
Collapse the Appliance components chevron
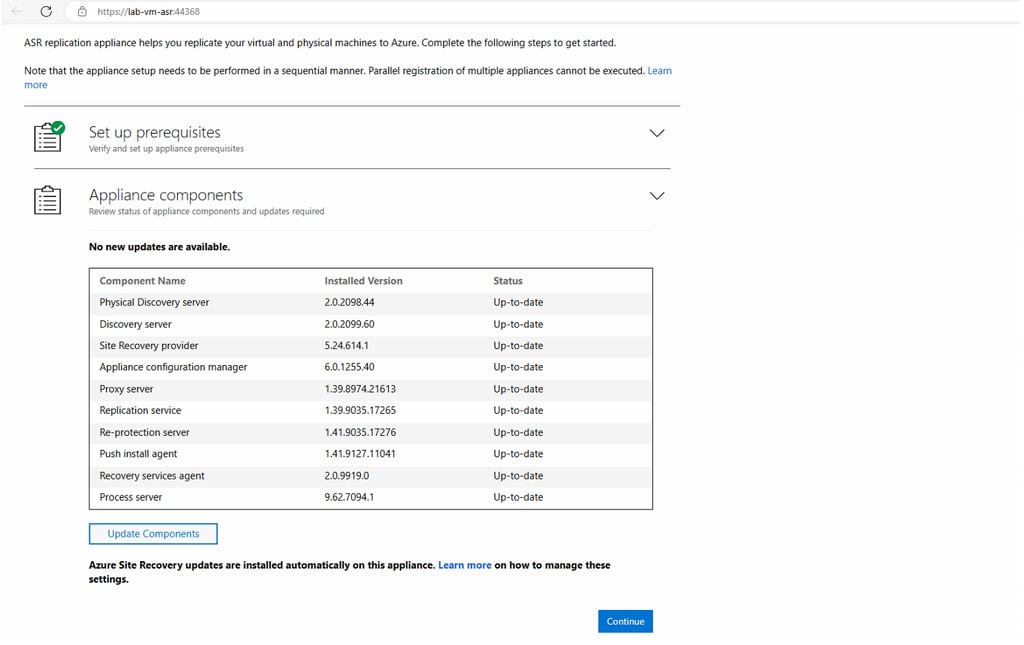(x=657, y=196)
